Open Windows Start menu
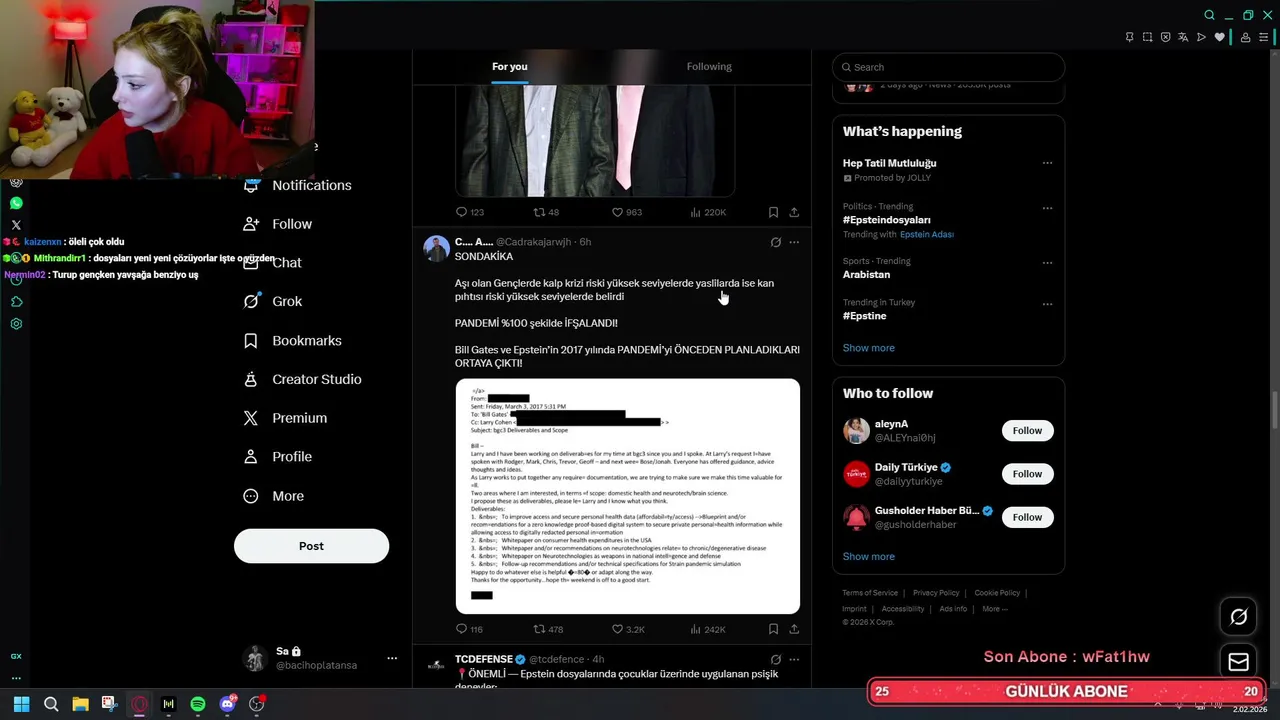1280x720 pixels. pos(21,704)
